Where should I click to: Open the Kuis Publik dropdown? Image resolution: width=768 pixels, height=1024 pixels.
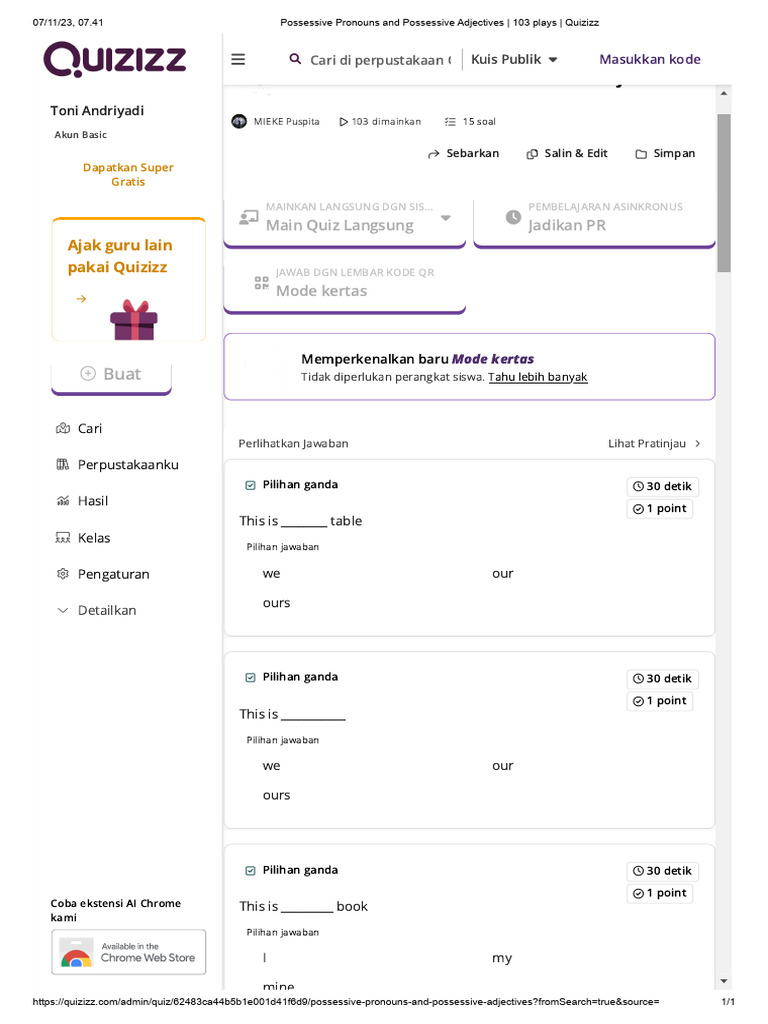[x=515, y=59]
